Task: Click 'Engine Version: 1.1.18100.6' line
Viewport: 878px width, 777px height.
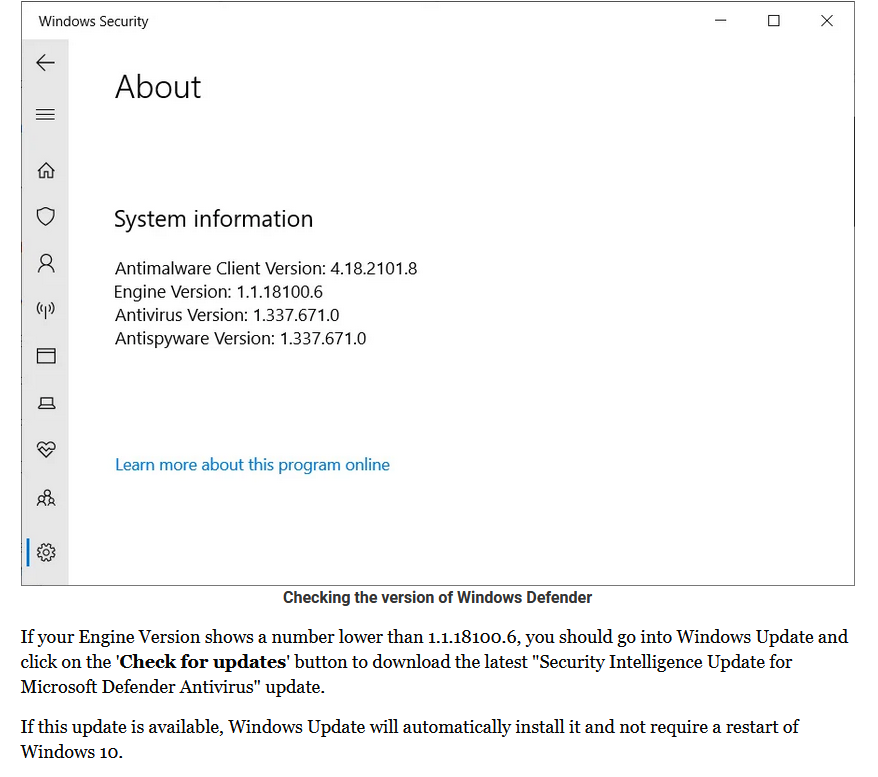Action: pos(218,292)
